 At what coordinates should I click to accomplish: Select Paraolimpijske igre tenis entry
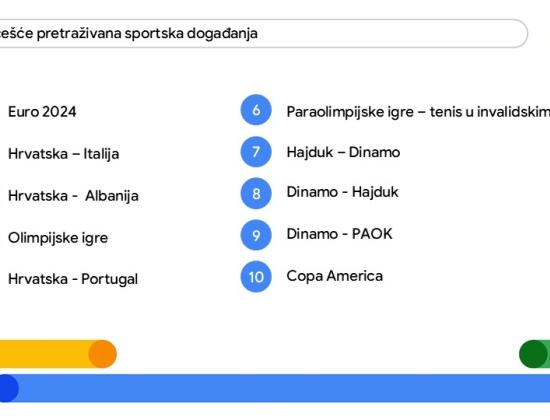(x=418, y=112)
